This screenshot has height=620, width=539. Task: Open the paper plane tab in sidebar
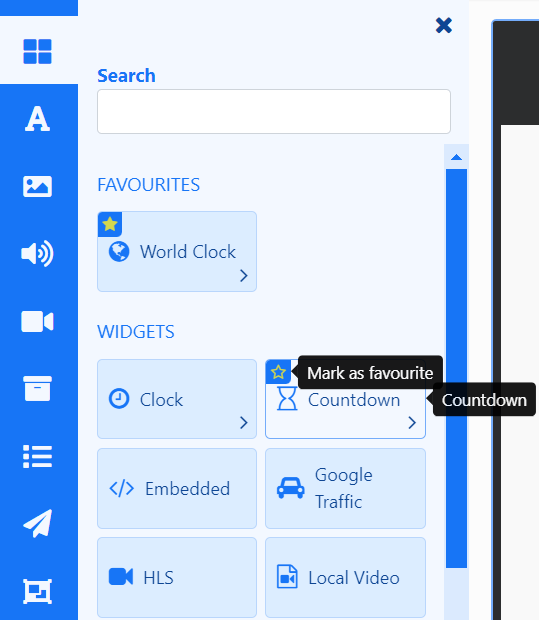pos(38,524)
